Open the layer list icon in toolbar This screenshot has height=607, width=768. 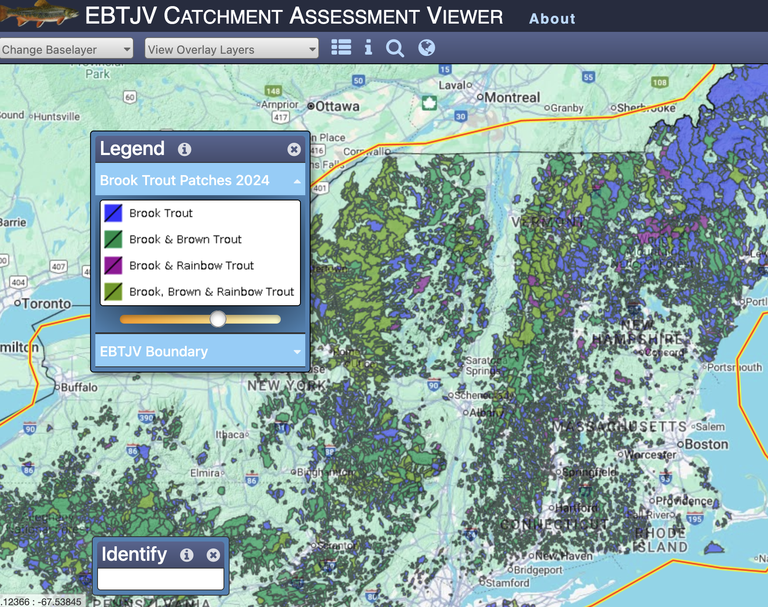coord(341,48)
